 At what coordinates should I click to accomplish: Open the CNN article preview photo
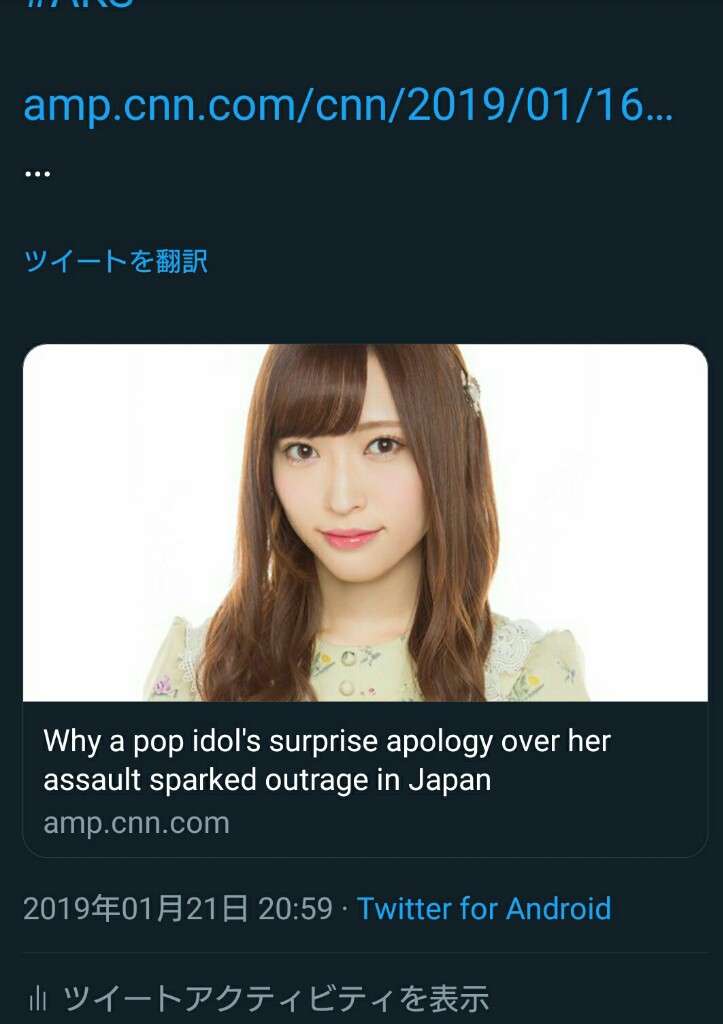pos(365,522)
